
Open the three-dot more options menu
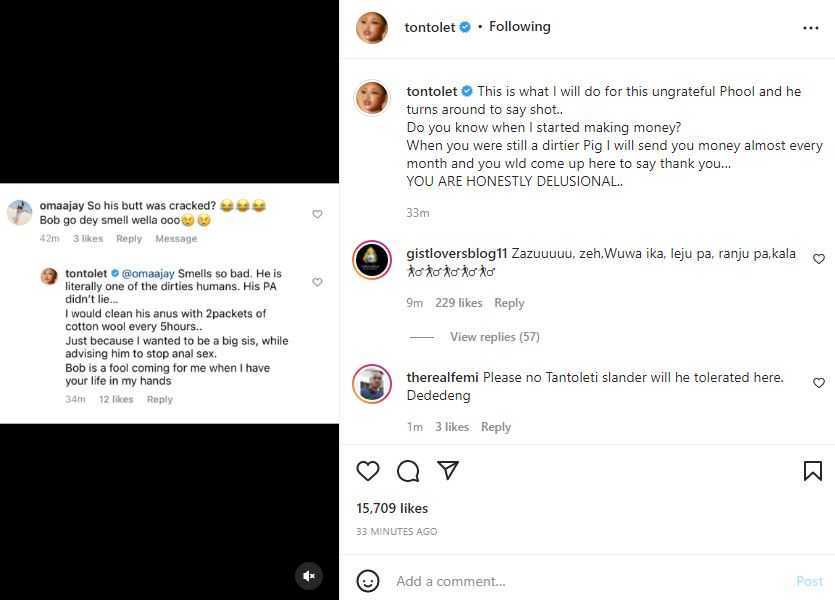(x=811, y=28)
